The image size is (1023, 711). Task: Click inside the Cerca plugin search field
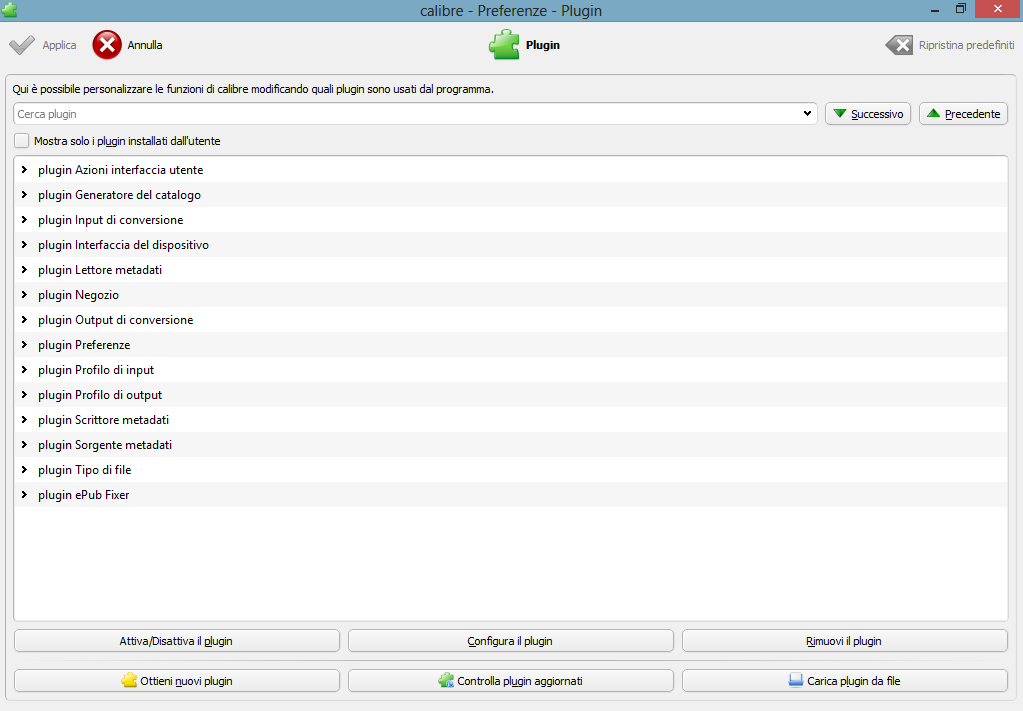(400, 114)
